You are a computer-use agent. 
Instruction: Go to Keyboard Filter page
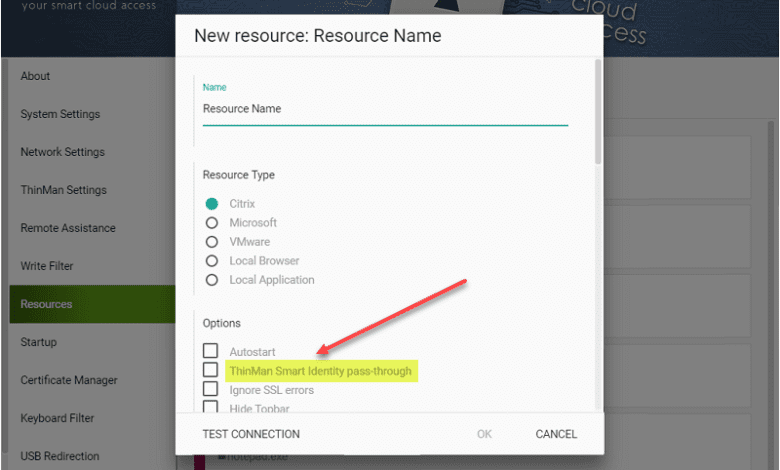pyautogui.click(x=57, y=418)
